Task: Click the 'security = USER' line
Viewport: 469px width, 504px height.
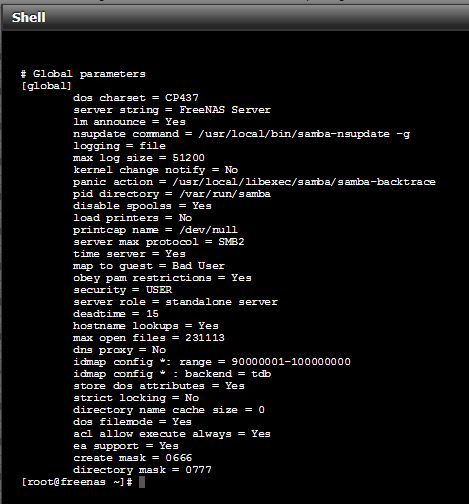Action: [123, 290]
